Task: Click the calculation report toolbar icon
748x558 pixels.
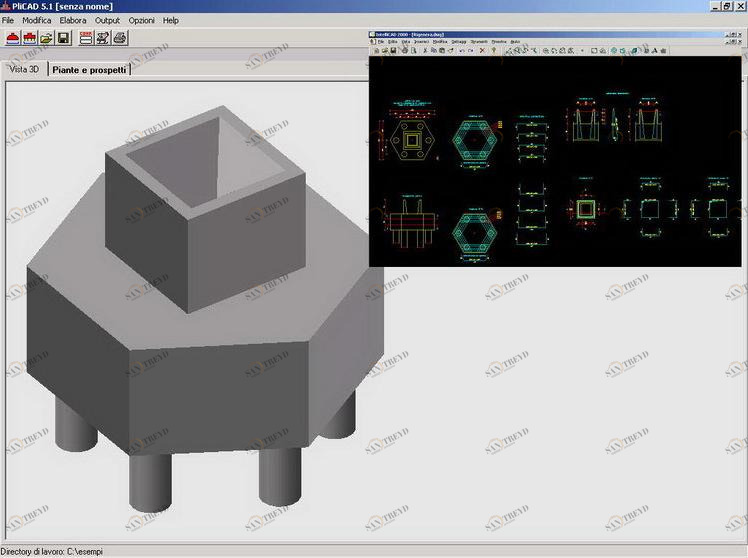Action: pyautogui.click(x=86, y=38)
